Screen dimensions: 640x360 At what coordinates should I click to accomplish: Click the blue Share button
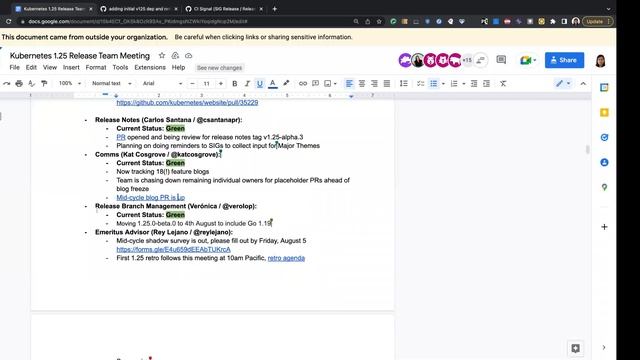(x=564, y=60)
